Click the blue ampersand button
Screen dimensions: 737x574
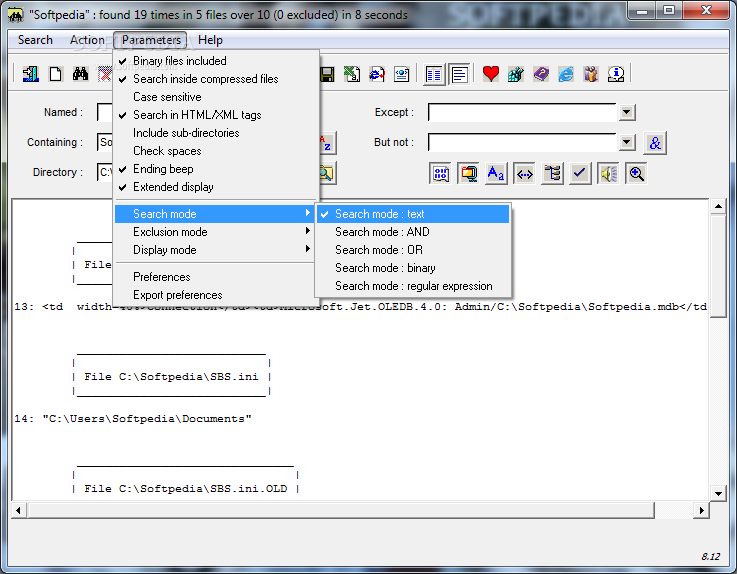[655, 142]
